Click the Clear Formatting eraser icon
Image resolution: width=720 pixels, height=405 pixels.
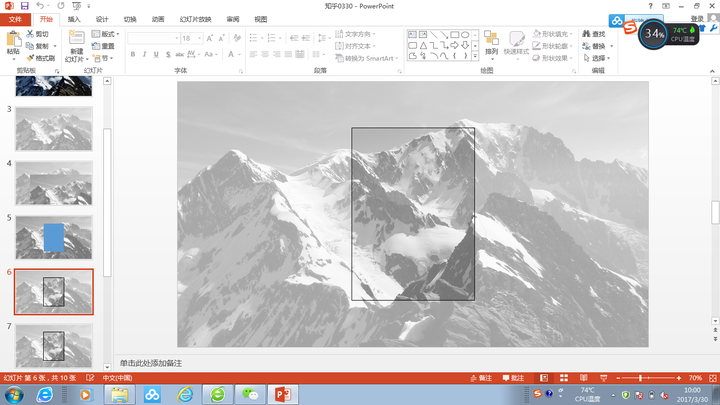pos(237,38)
